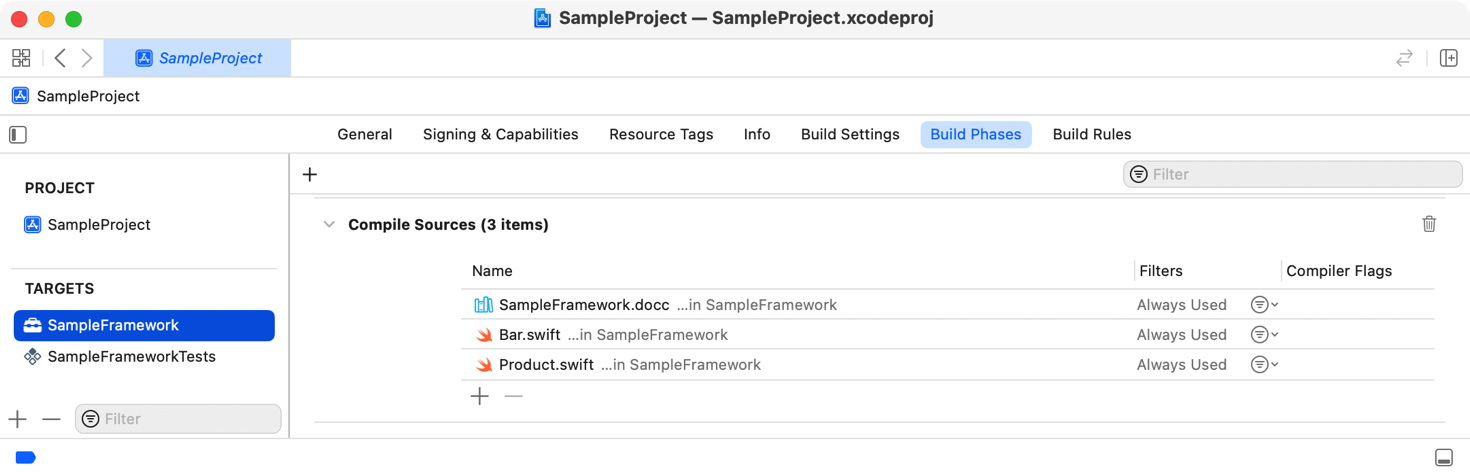Open the related items grid menu

point(21,58)
